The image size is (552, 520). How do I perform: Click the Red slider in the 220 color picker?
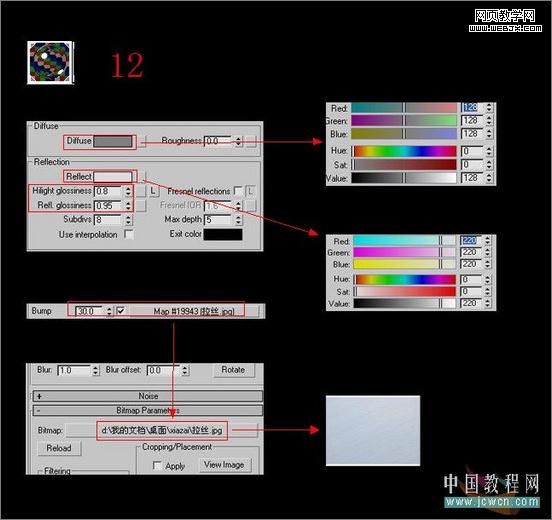coord(404,240)
